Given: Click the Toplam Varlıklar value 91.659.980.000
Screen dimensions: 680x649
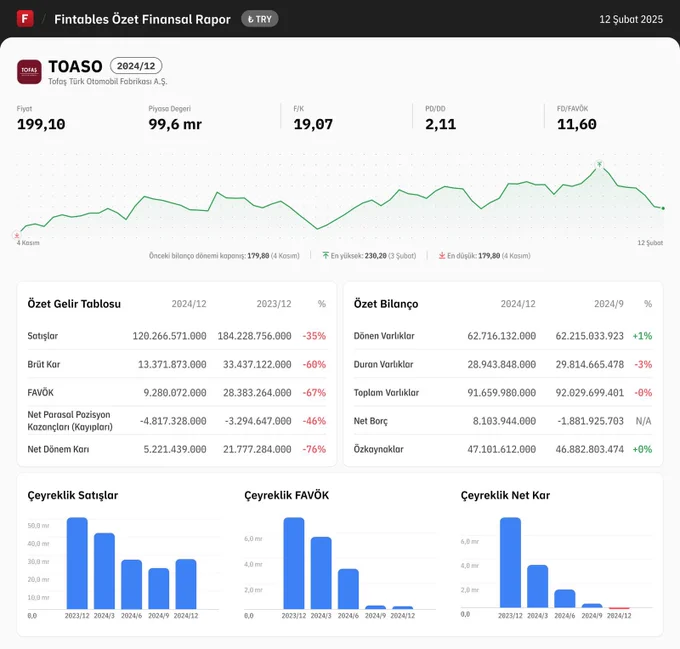Looking at the screenshot, I should click(502, 393).
